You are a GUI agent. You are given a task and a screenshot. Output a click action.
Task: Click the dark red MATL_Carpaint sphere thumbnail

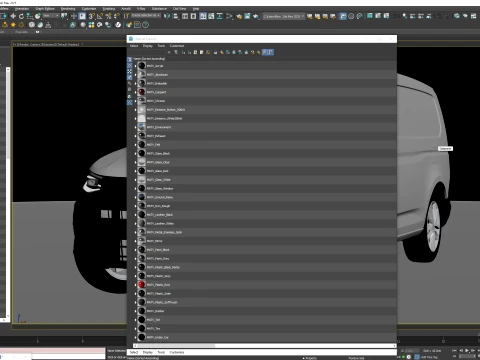click(x=142, y=92)
